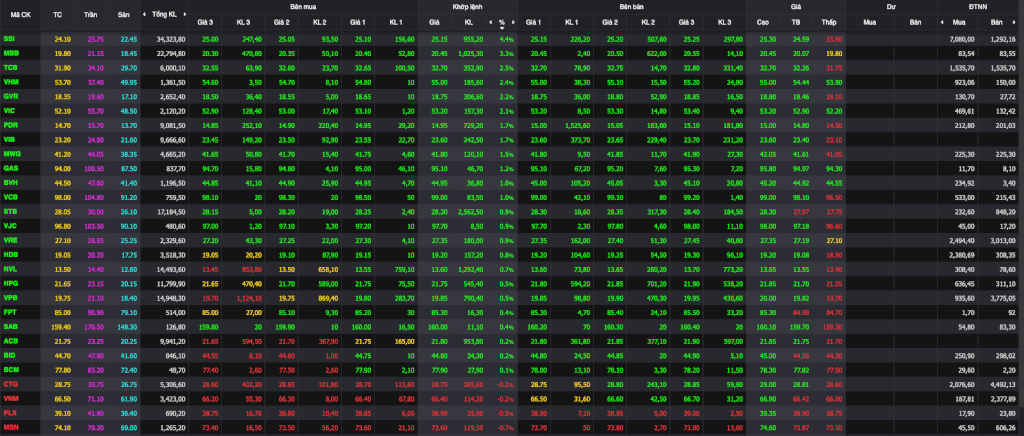The image size is (1024, 436).
Task: Select NVL ticker row
Action: point(10,268)
